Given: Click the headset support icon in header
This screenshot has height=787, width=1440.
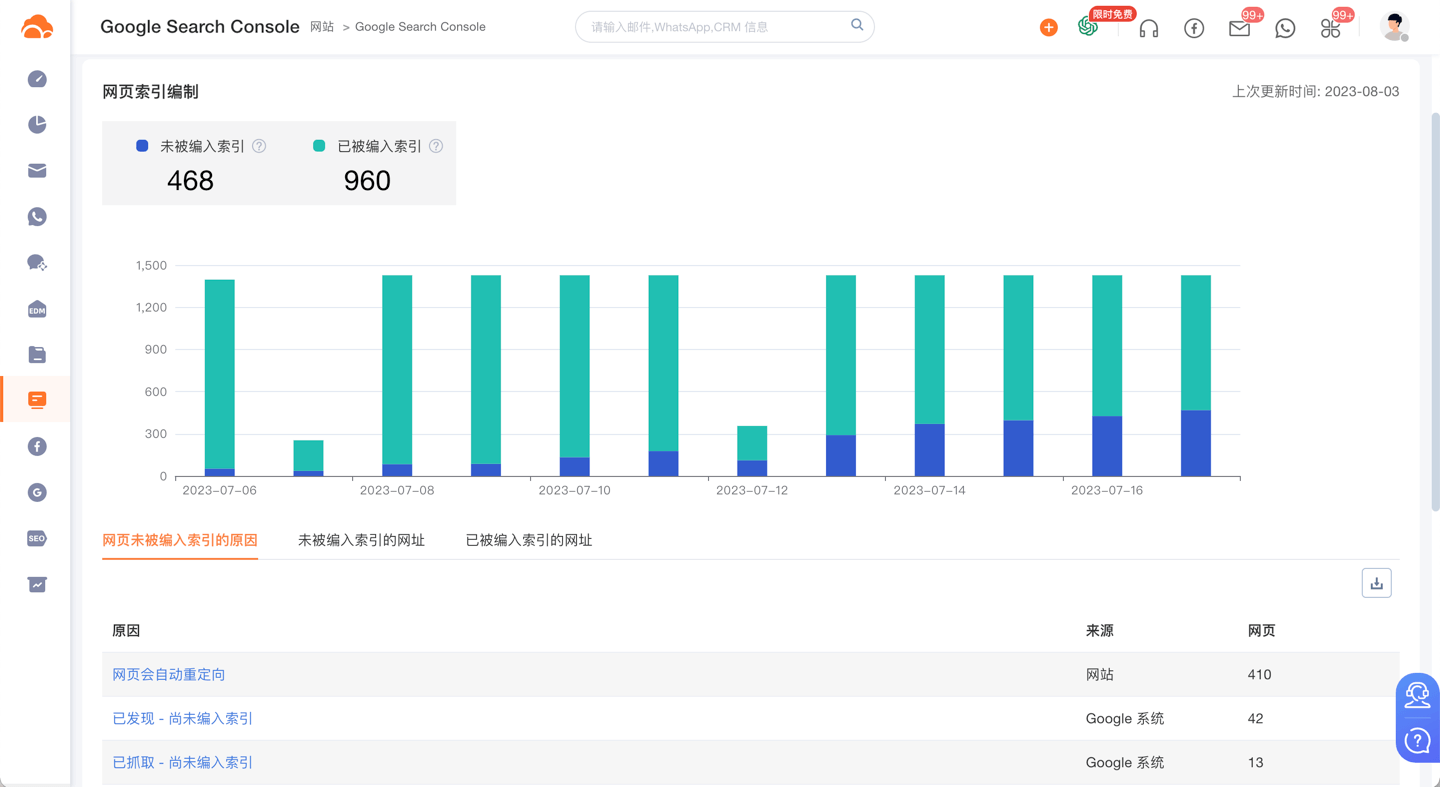Looking at the screenshot, I should [1149, 28].
